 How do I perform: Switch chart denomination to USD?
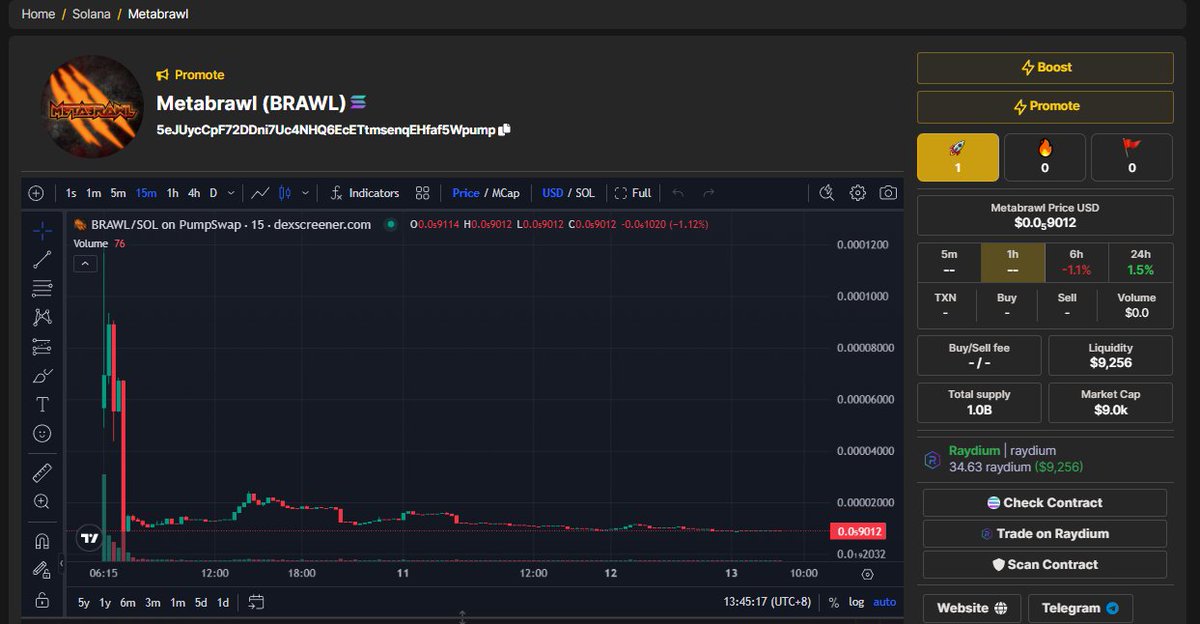coord(553,193)
